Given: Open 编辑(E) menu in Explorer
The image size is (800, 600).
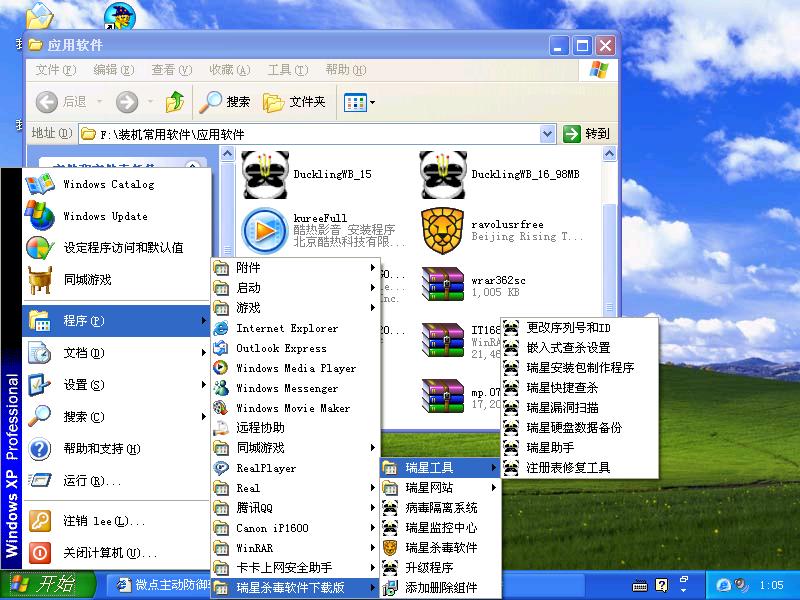Looking at the screenshot, I should (x=113, y=70).
